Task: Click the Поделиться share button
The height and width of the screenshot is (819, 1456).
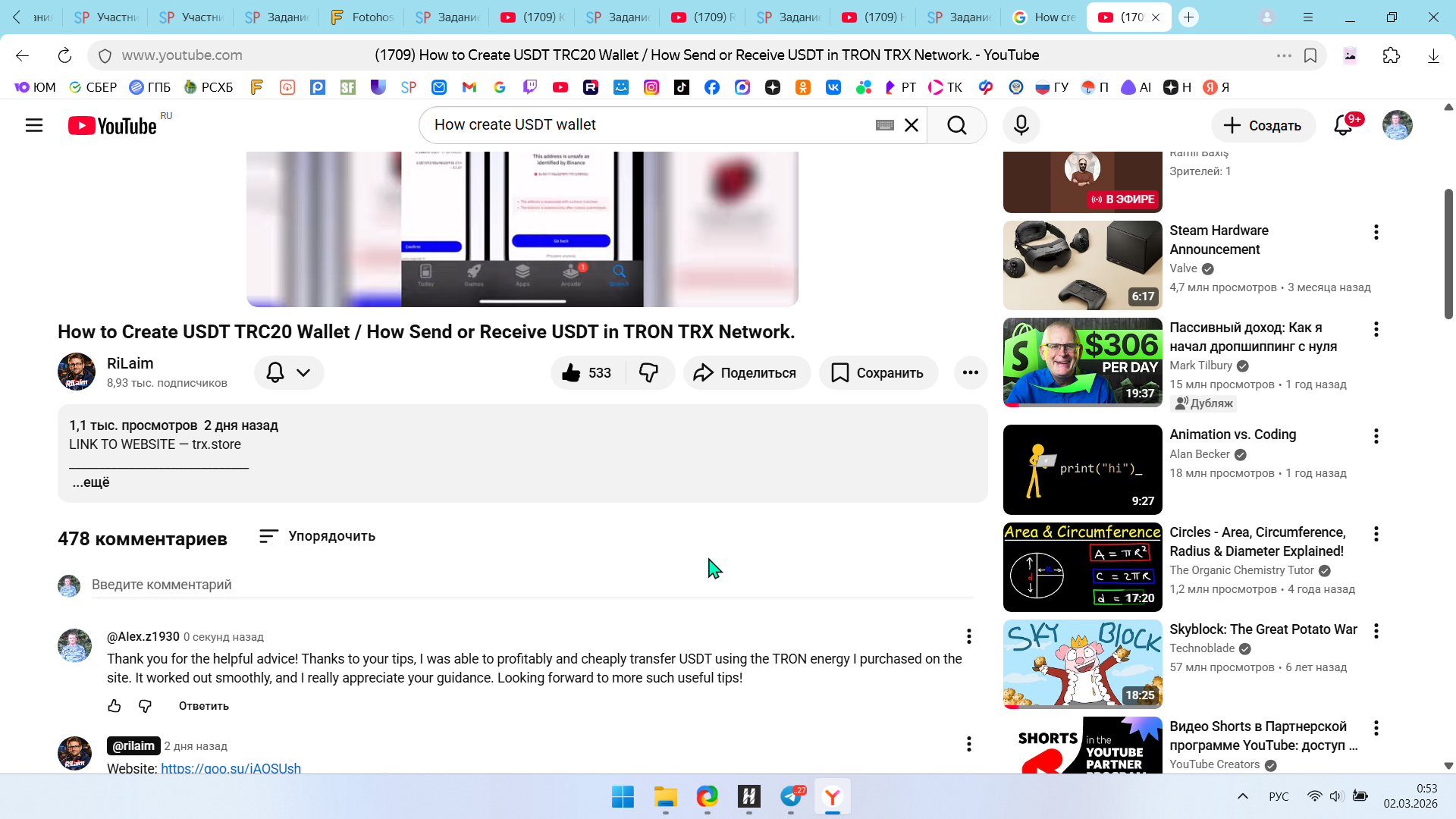Action: pyautogui.click(x=746, y=372)
